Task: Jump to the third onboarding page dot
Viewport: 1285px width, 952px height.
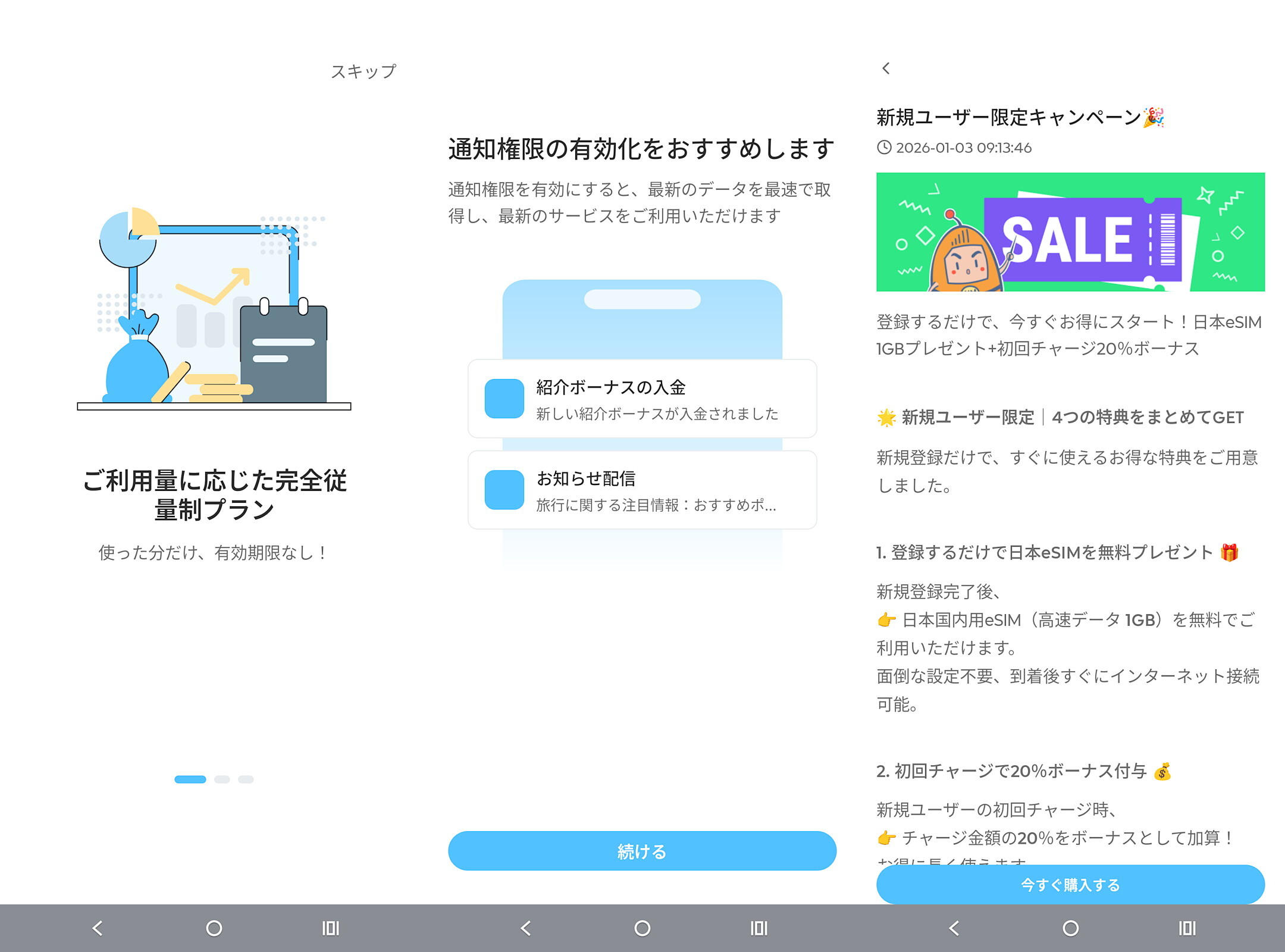Action: 246,779
